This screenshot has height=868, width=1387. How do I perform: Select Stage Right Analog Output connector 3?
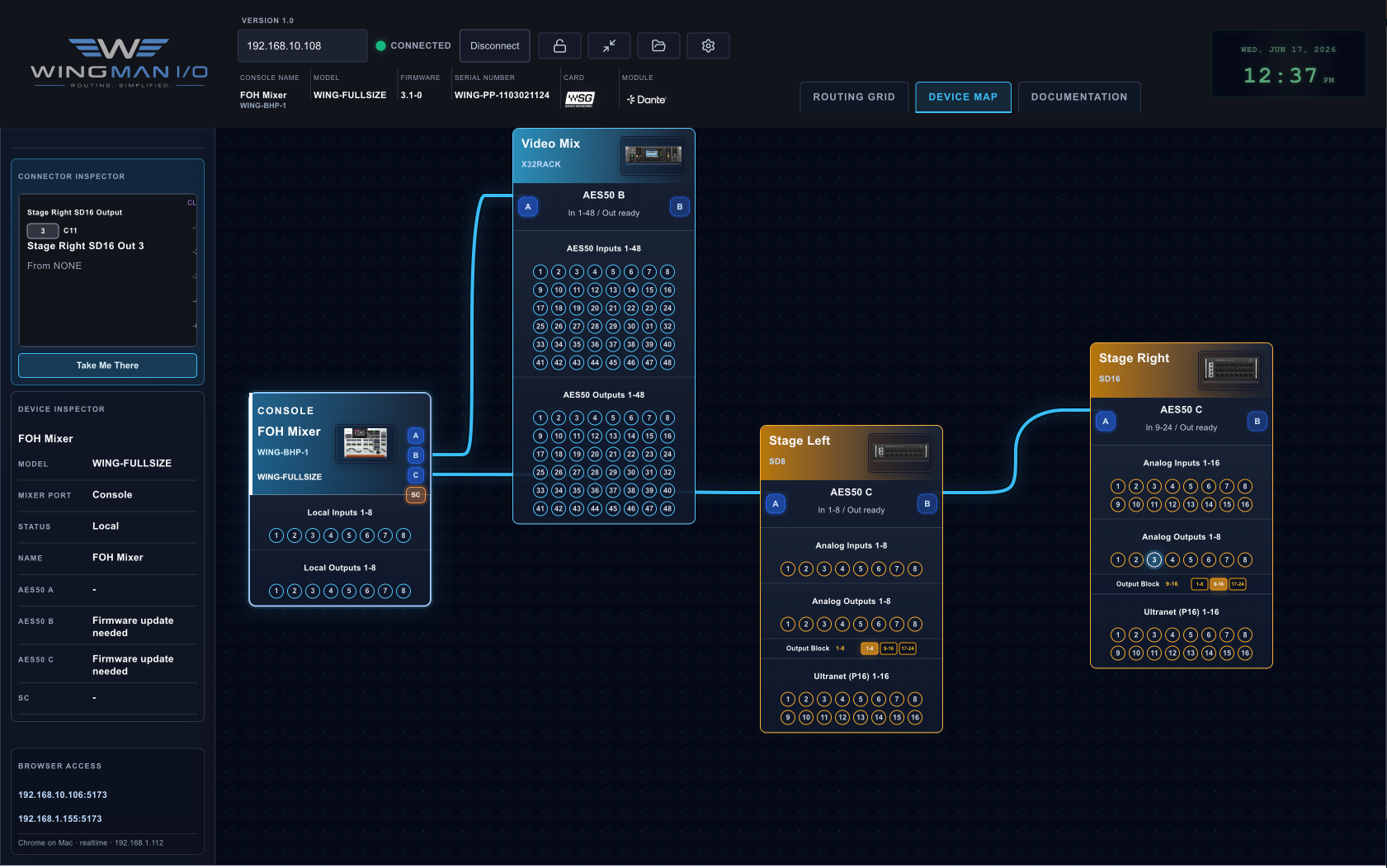coord(1154,560)
